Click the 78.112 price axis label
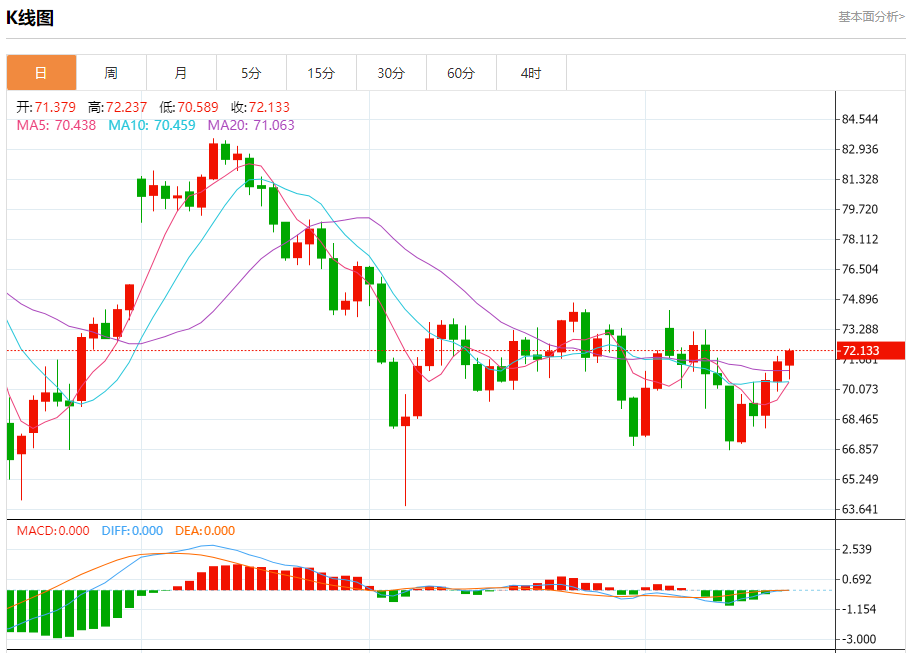The width and height of the screenshot is (914, 653). coord(860,239)
